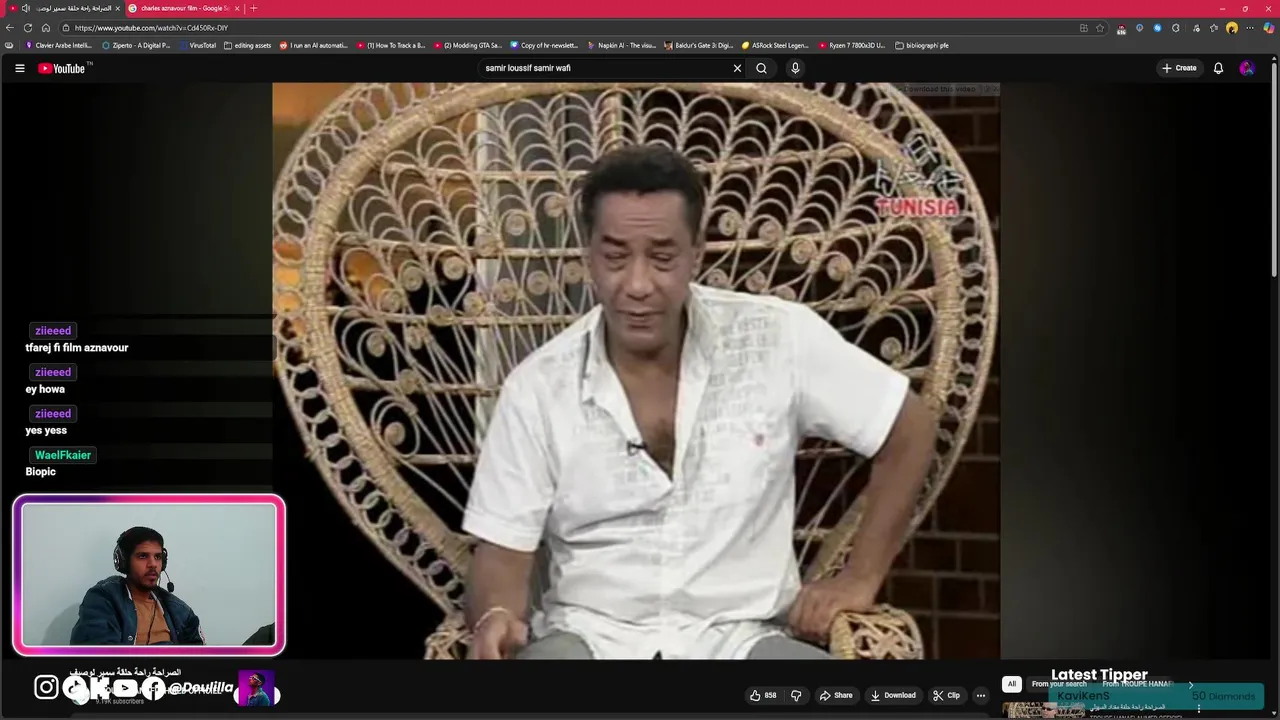Select the All filter chip

click(1011, 684)
